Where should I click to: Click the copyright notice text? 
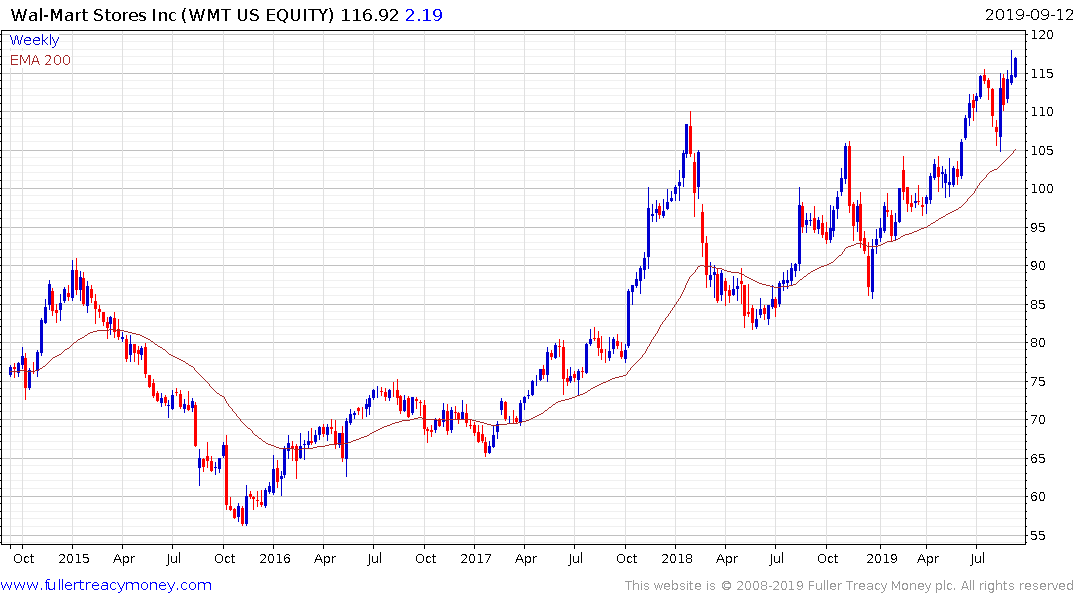(849, 586)
